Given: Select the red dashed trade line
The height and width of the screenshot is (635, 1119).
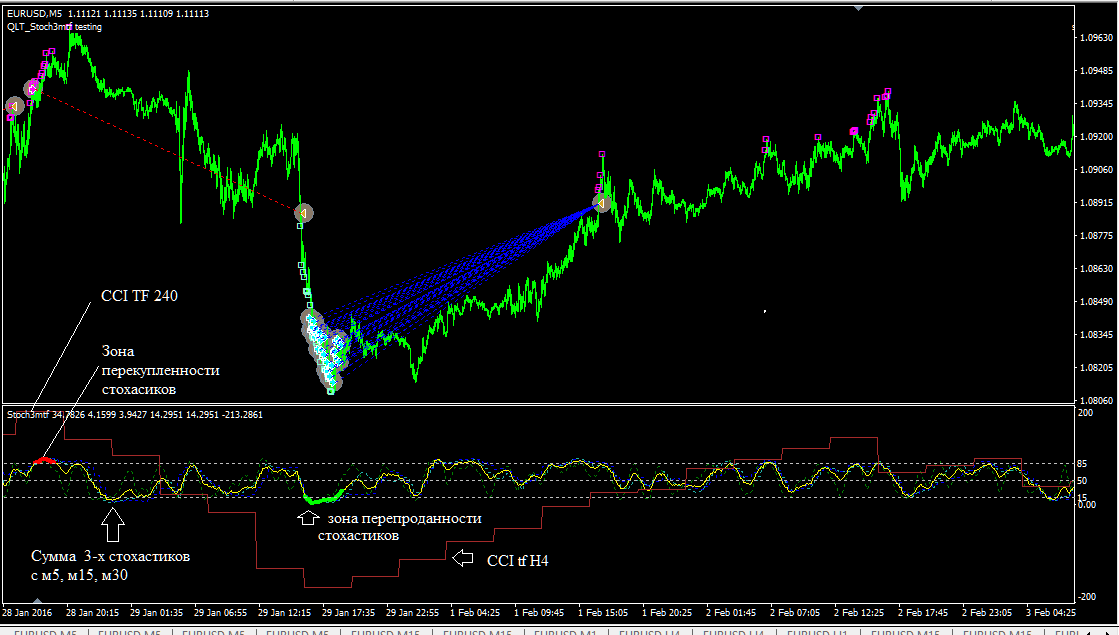Looking at the screenshot, I should pyautogui.click(x=168, y=151).
